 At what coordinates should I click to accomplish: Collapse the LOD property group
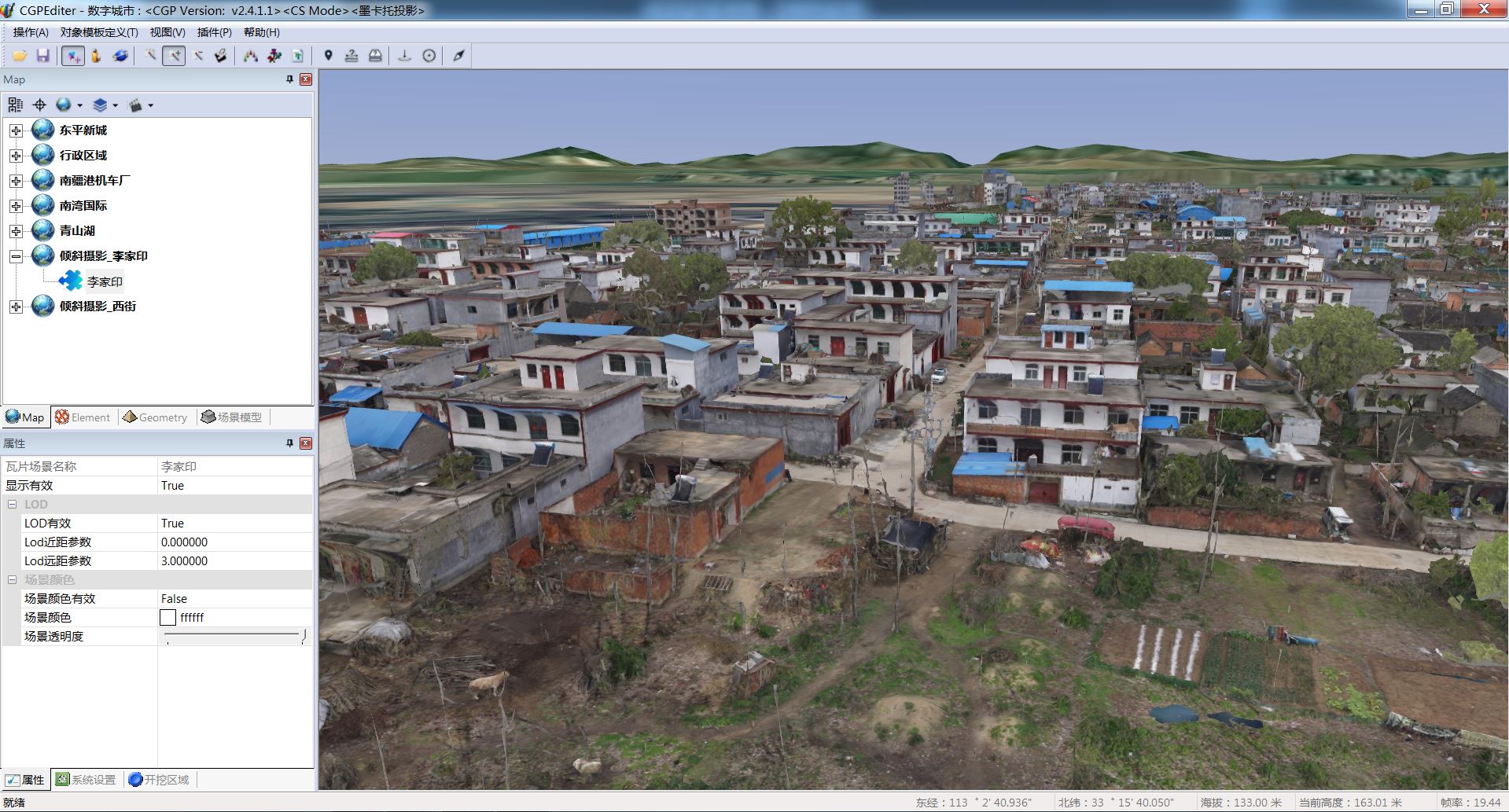(x=13, y=505)
